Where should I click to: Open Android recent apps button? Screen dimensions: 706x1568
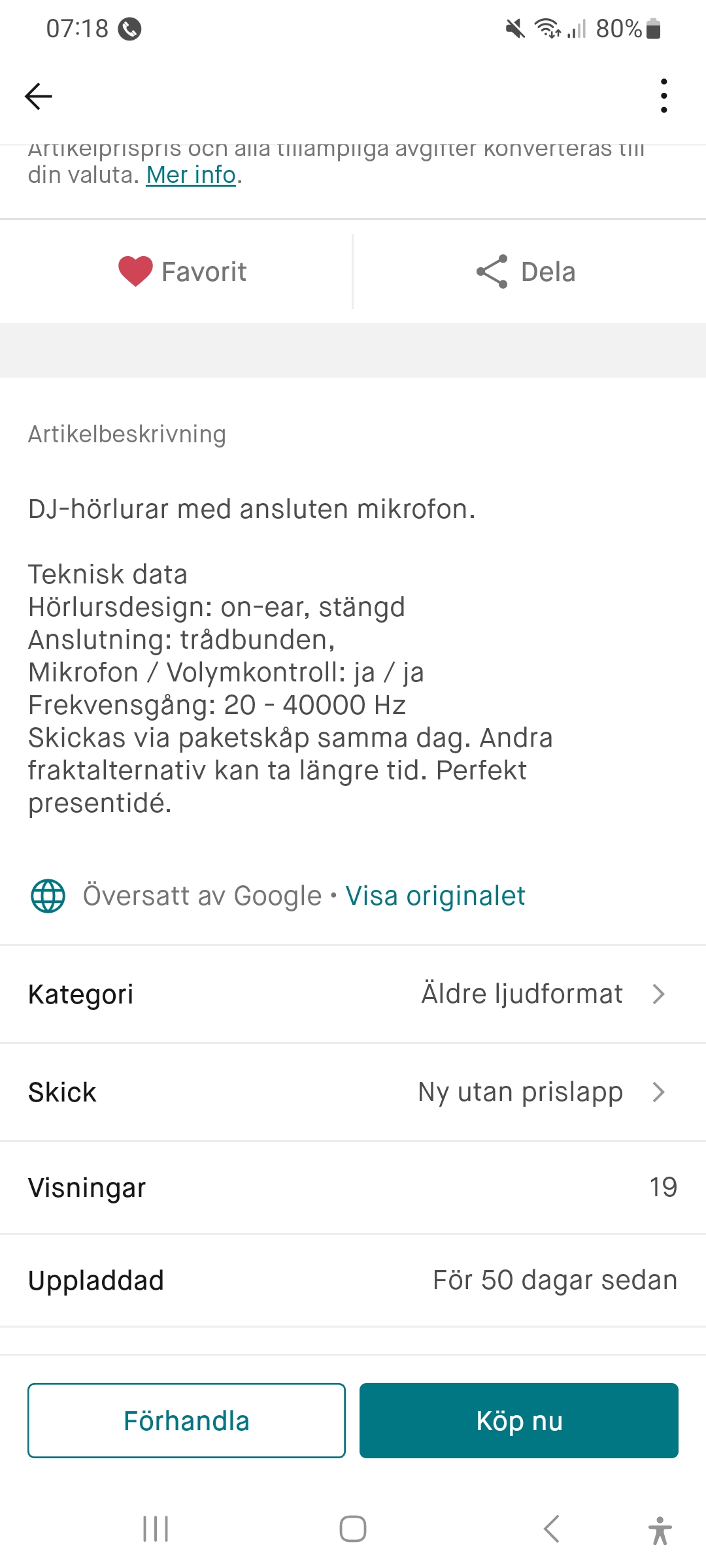click(156, 1529)
